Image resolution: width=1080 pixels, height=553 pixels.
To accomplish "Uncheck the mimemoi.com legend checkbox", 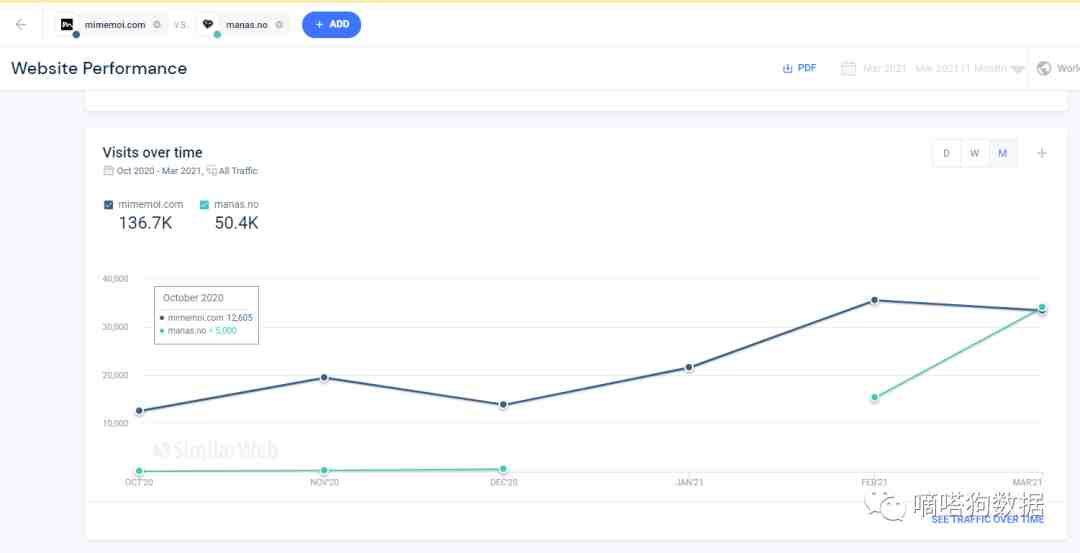I will click(108, 205).
